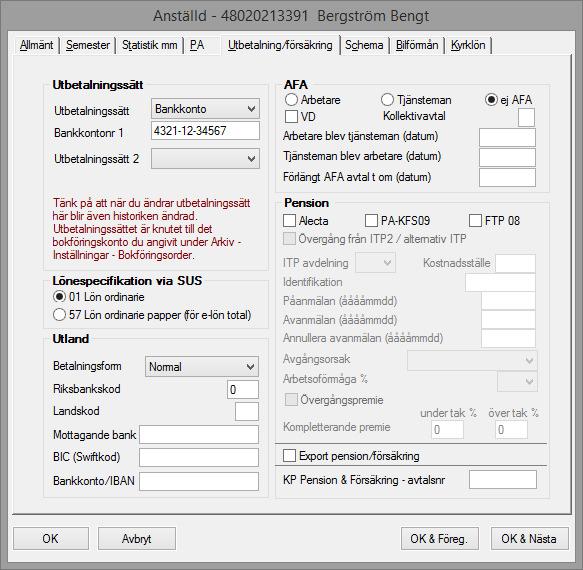583x570 pixels.
Task: Cancel with the Avbryt button
Action: tap(137, 538)
